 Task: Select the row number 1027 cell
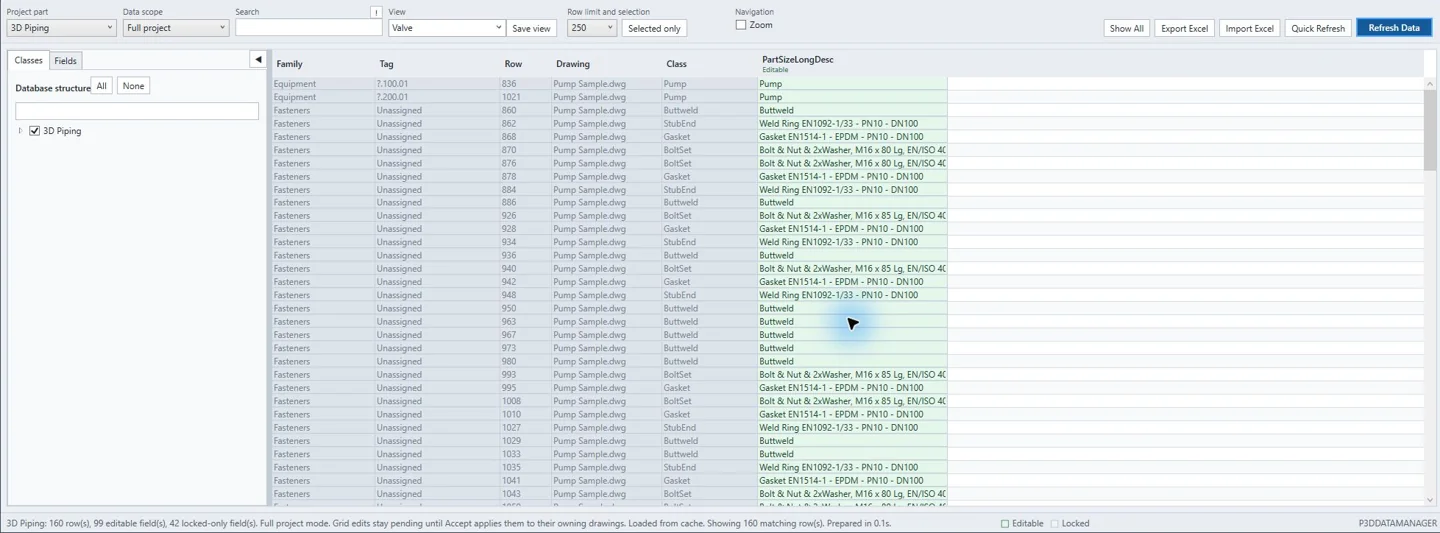tap(524, 427)
